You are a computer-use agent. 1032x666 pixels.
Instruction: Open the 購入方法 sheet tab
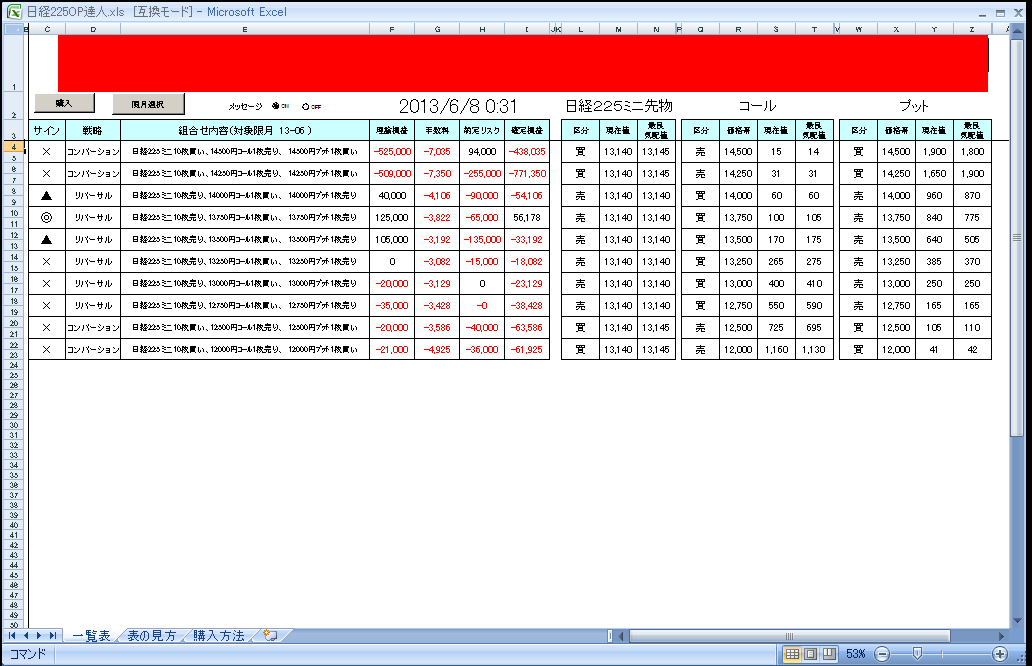[x=219, y=636]
